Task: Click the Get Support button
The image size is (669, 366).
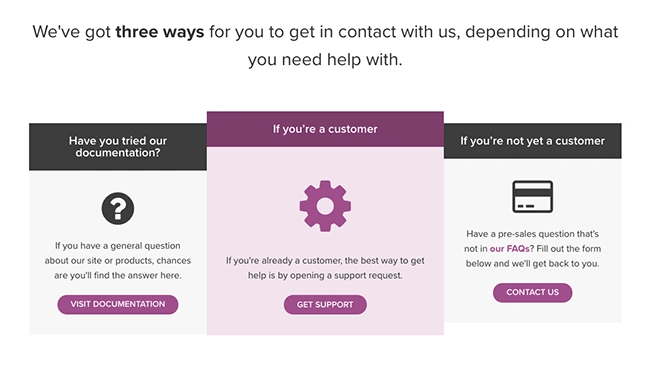Action: (x=325, y=305)
